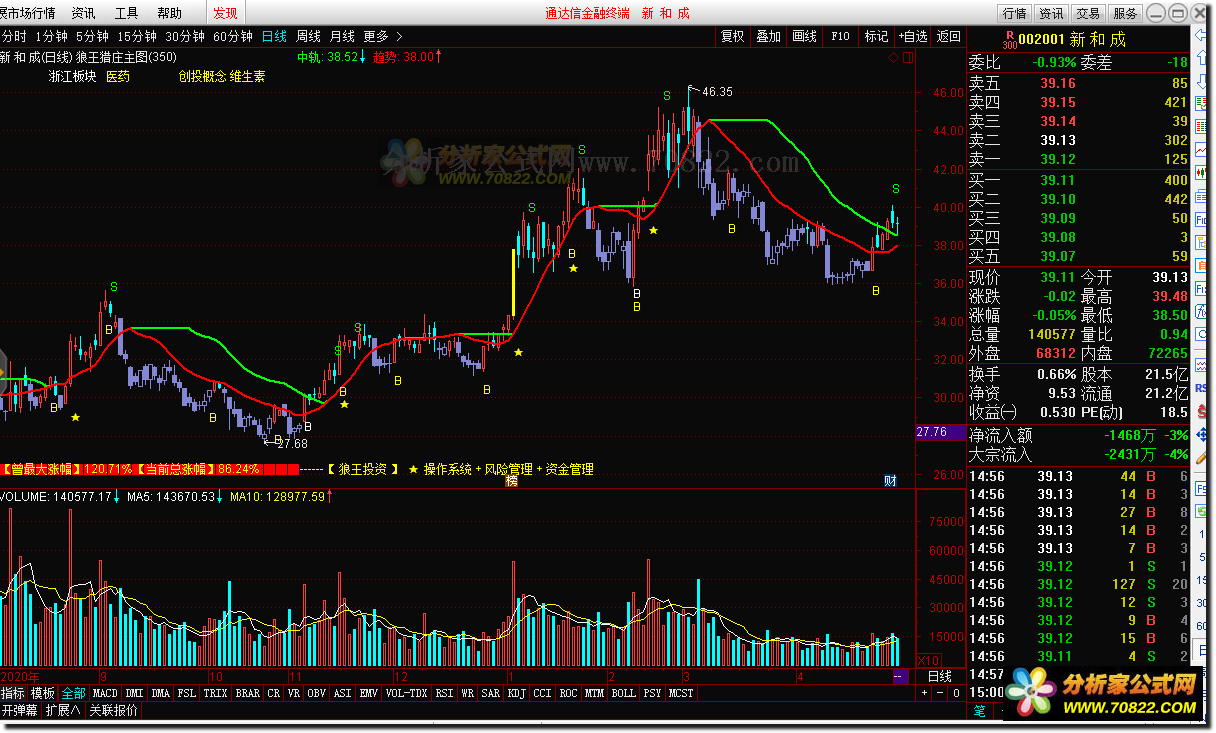Select the RSI indicator
The height and width of the screenshot is (733, 1216).
coord(444,693)
